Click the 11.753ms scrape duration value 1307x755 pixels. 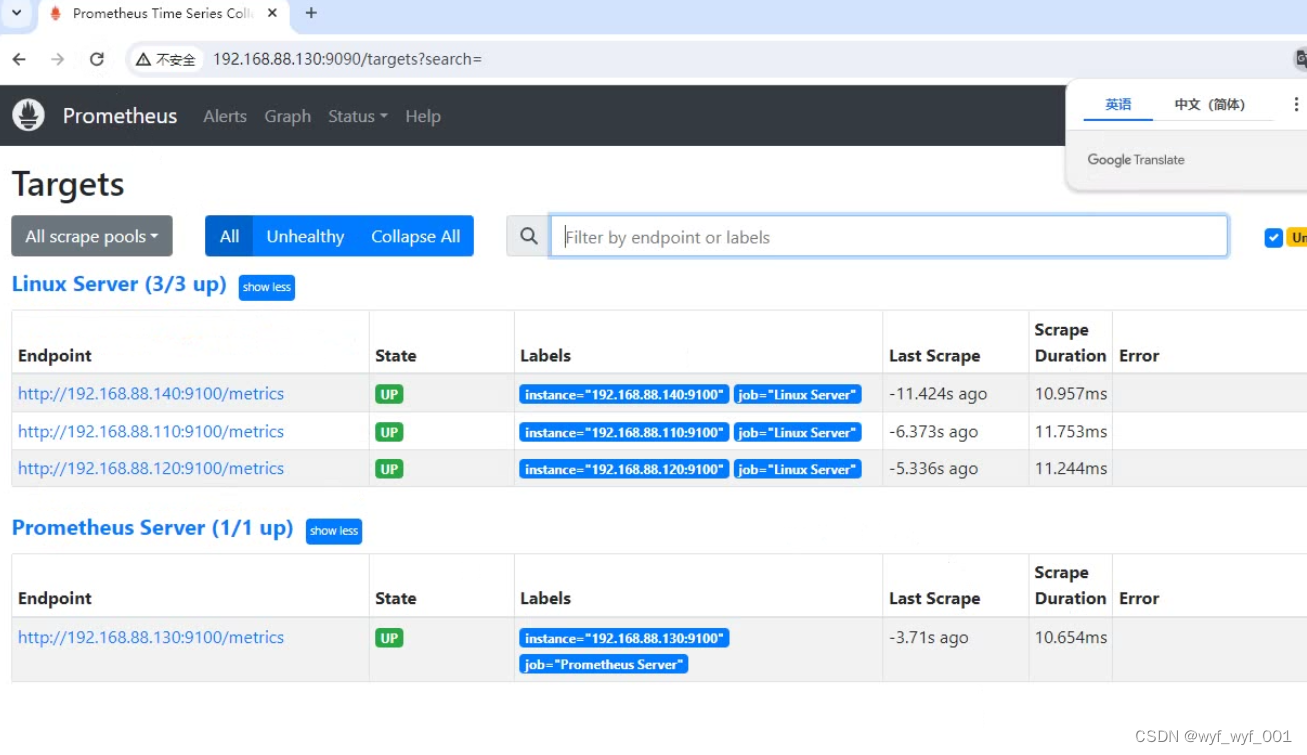point(1071,431)
